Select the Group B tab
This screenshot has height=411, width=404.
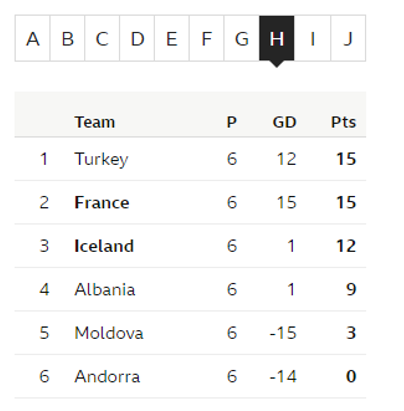(68, 38)
